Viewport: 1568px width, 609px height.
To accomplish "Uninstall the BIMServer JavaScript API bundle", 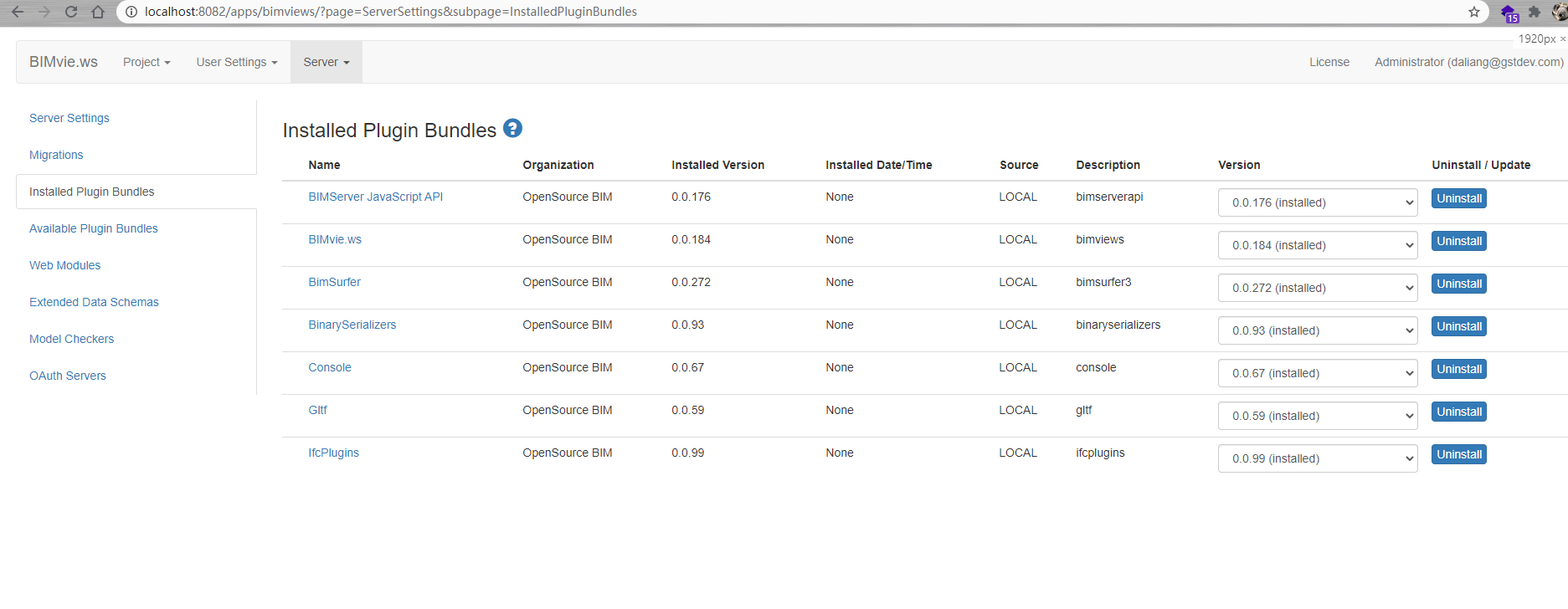I will (1459, 198).
